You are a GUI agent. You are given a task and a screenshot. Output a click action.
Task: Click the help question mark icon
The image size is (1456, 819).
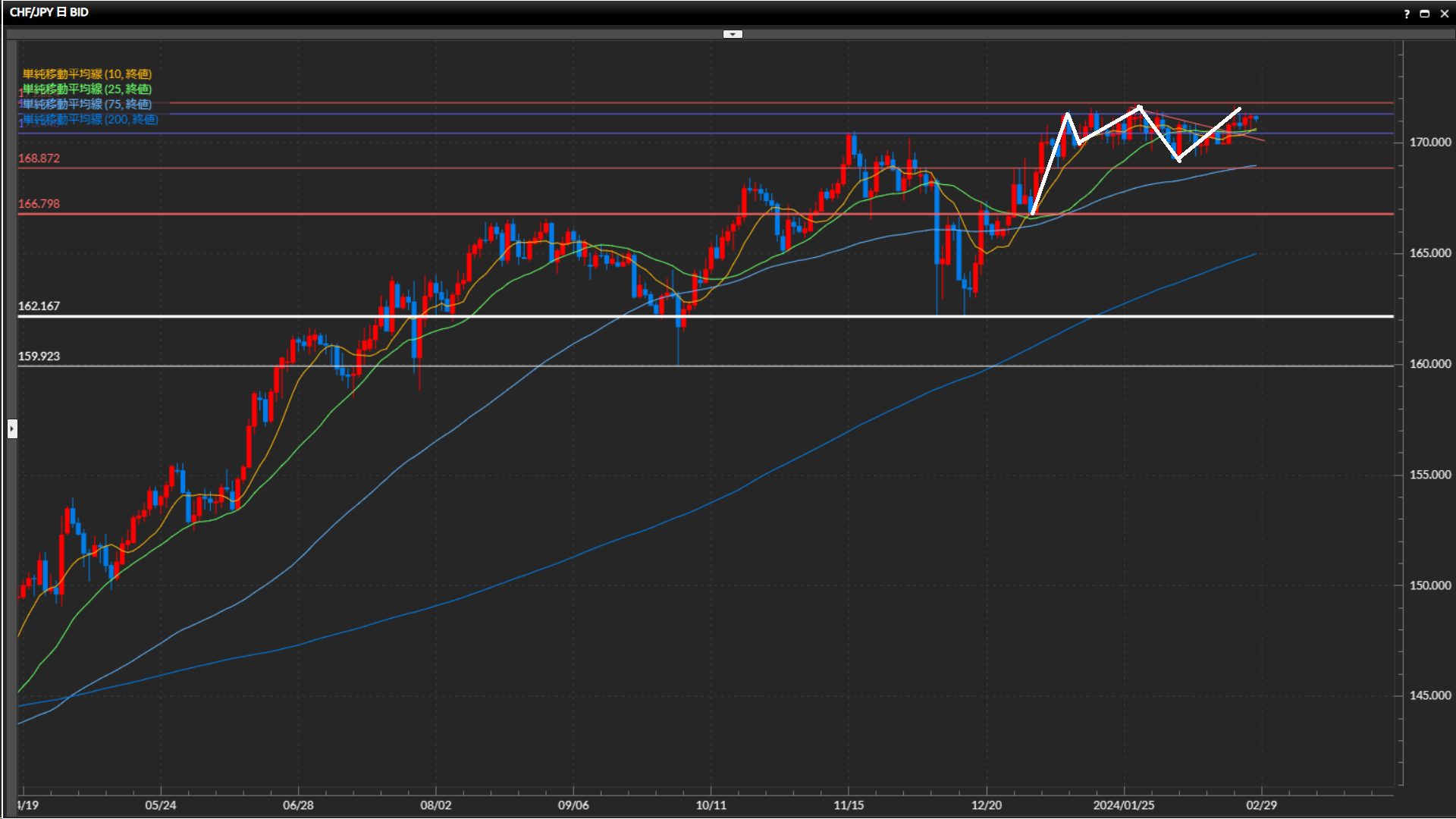click(x=1407, y=14)
